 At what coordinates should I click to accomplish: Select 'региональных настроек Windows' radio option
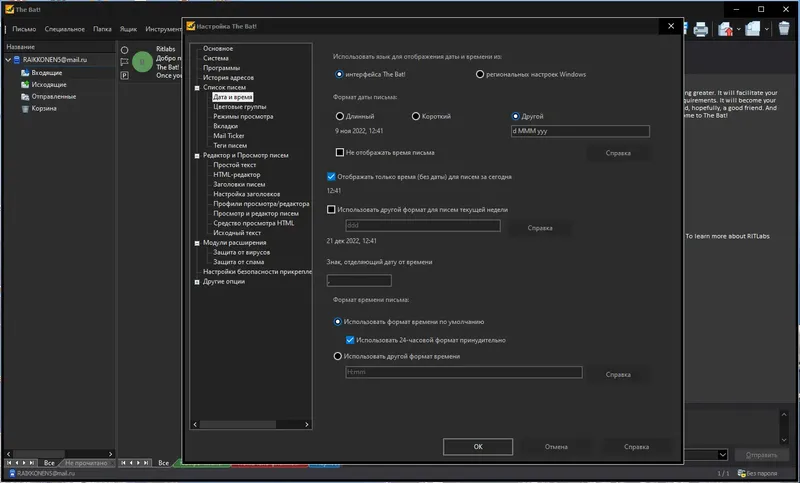(480, 74)
